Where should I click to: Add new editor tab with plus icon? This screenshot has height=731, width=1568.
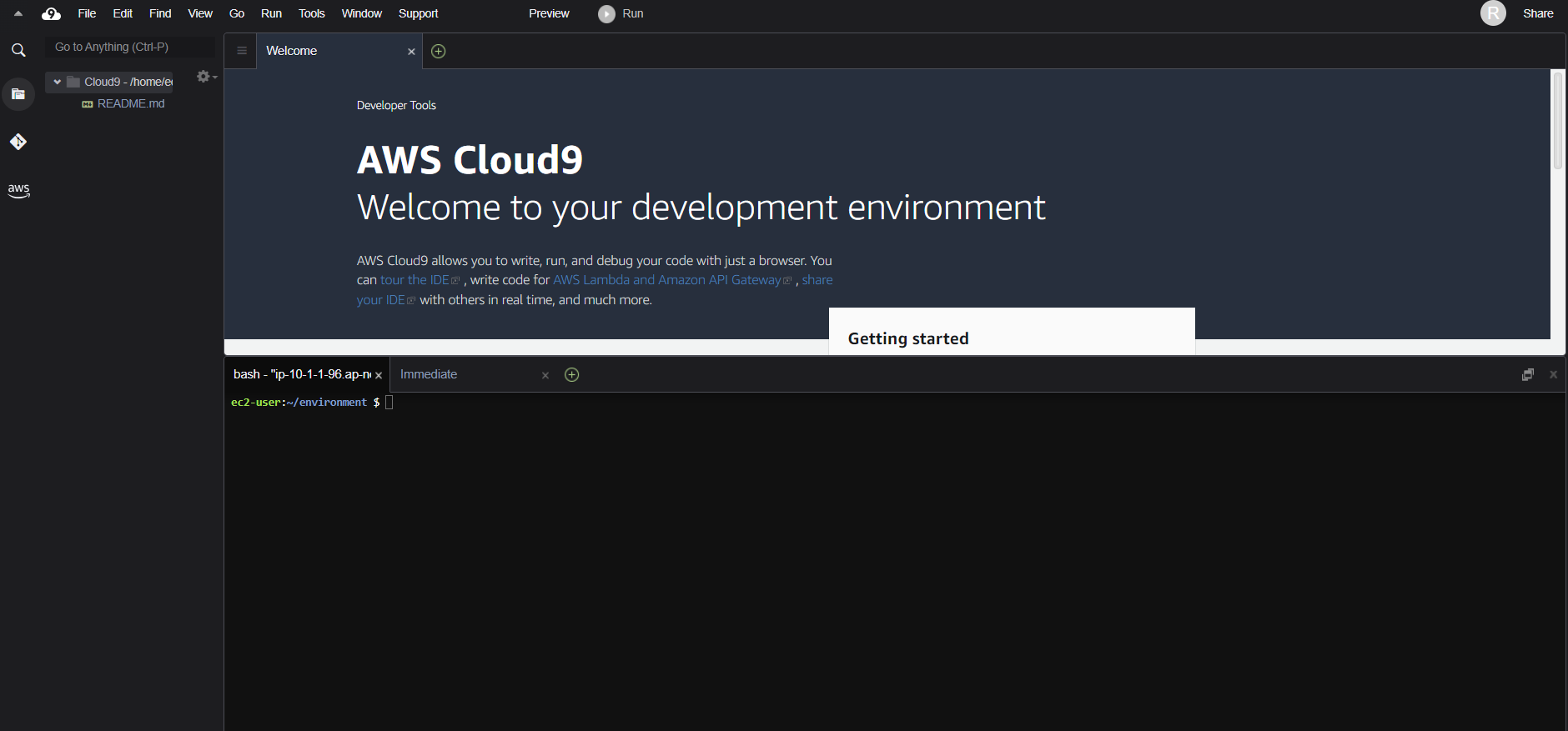(x=439, y=52)
